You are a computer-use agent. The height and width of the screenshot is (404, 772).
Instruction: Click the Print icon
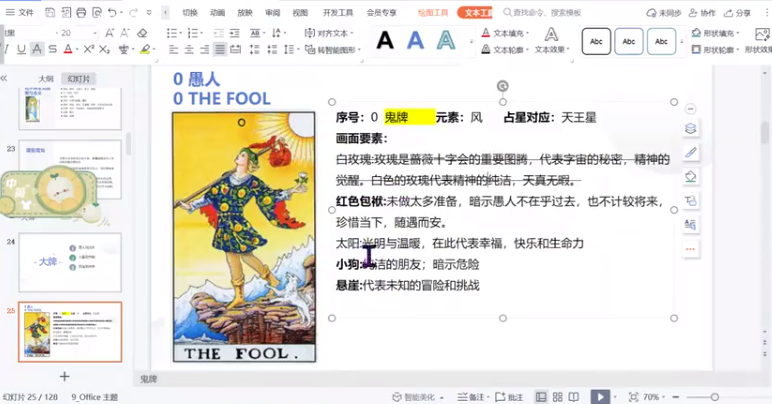tap(81, 12)
